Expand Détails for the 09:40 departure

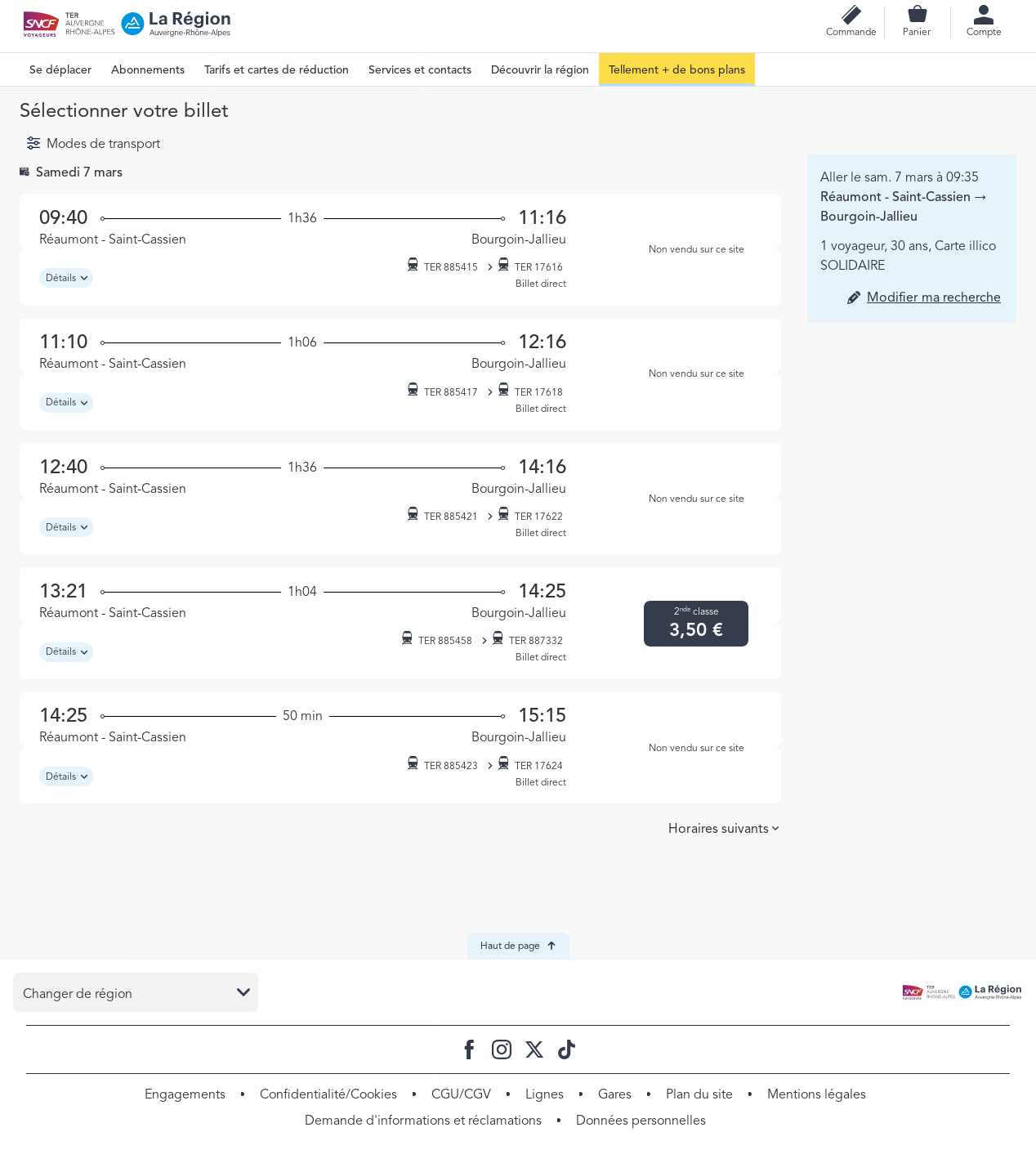point(66,278)
